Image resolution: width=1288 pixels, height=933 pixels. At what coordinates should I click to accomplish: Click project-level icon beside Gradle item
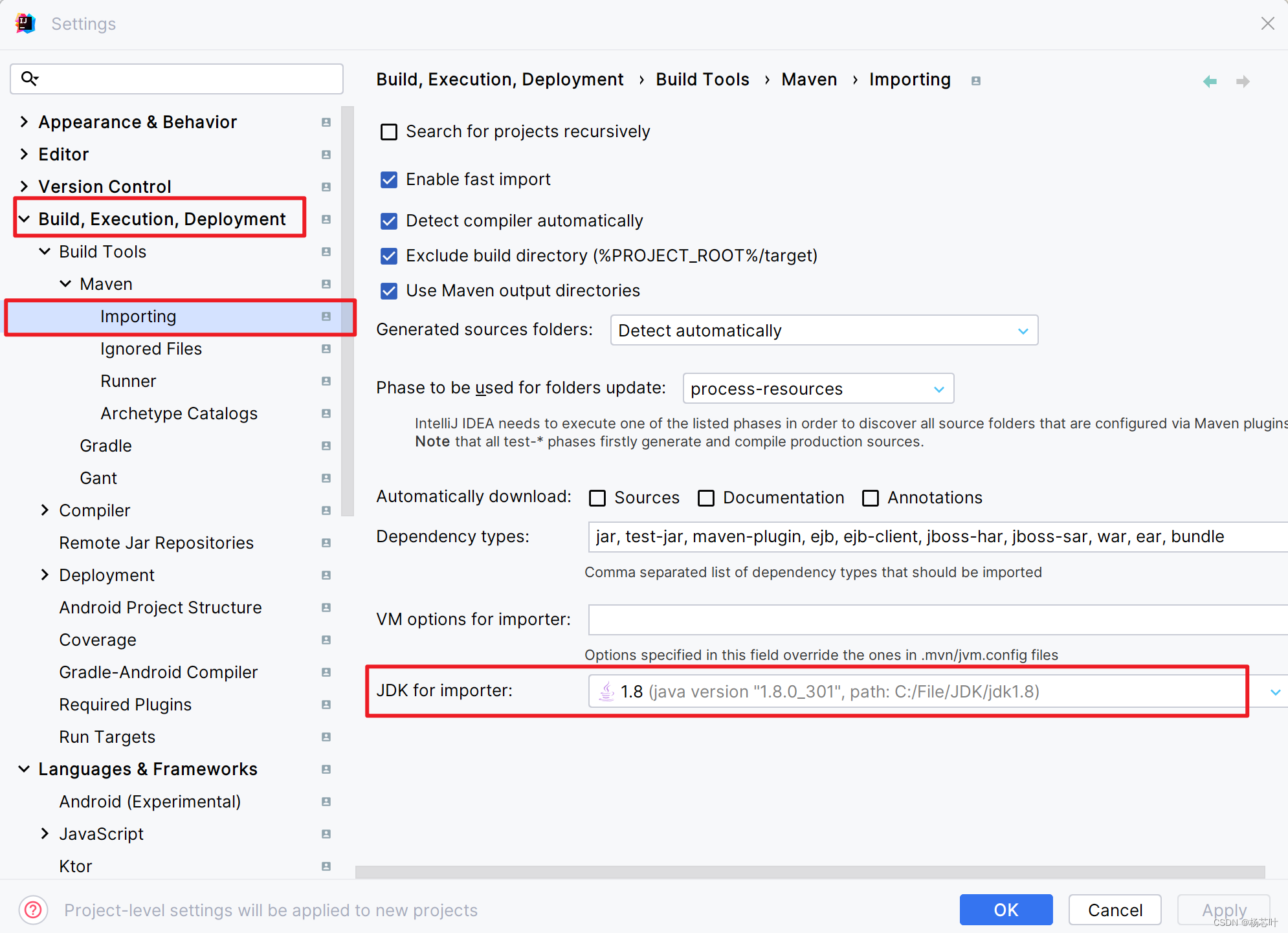pyautogui.click(x=326, y=446)
